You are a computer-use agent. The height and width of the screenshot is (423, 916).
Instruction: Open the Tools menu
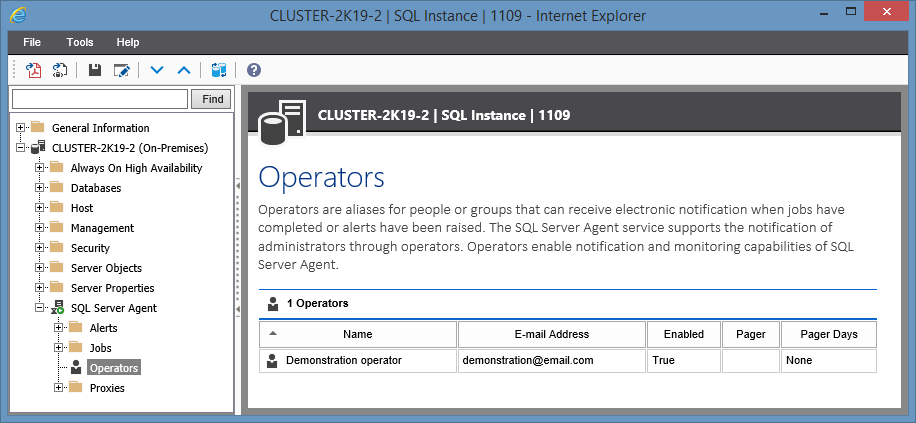80,42
